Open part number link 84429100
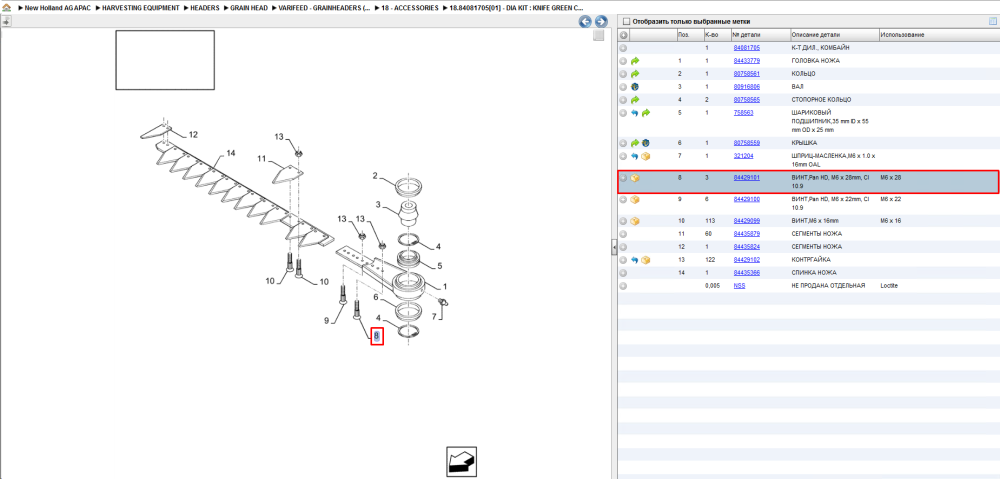The height and width of the screenshot is (479, 1000). 746,200
